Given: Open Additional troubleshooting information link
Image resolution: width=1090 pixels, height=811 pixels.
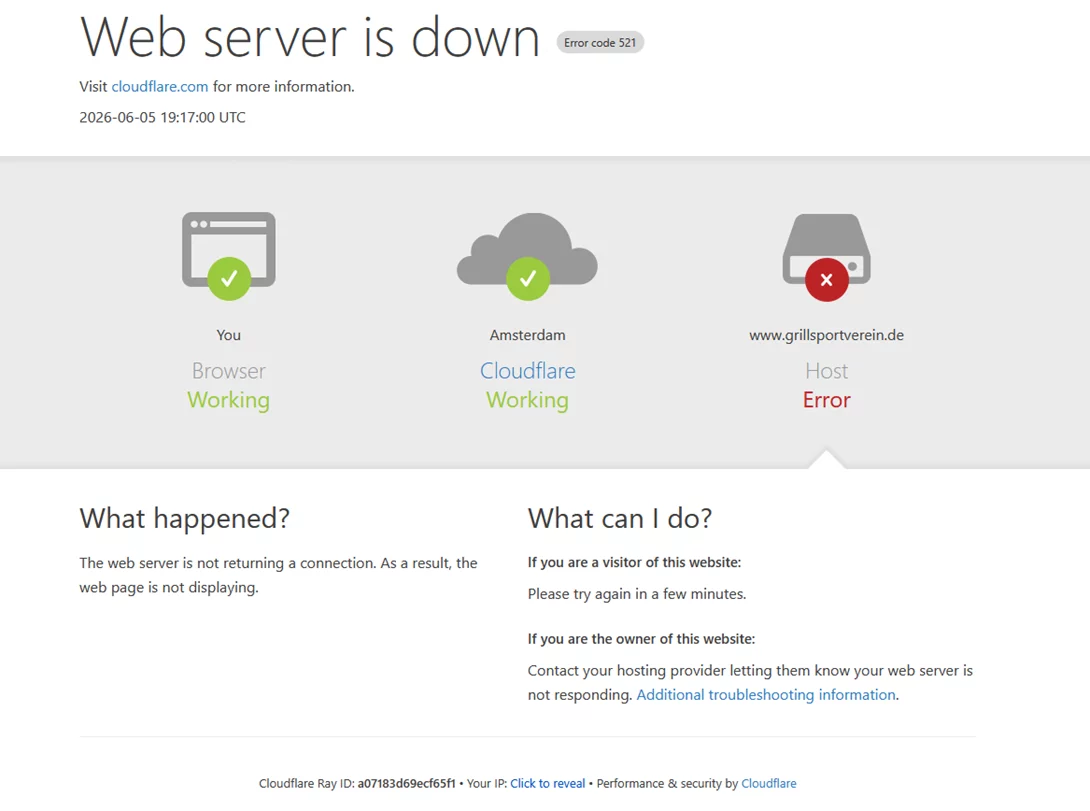Looking at the screenshot, I should pos(766,694).
